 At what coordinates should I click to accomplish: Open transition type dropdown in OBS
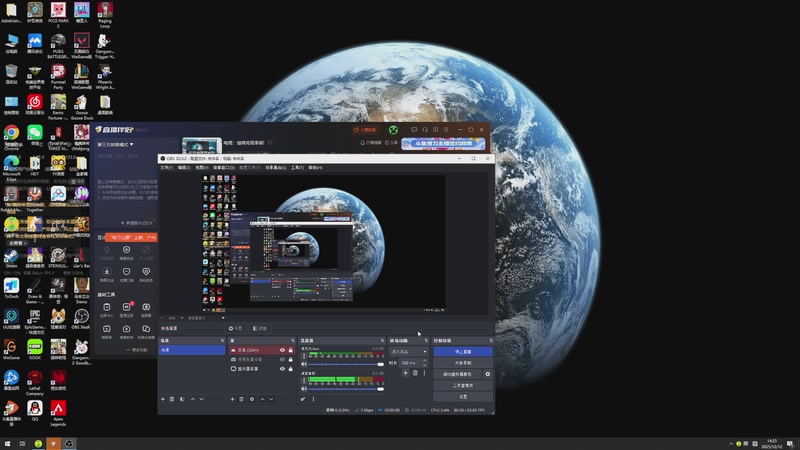pyautogui.click(x=409, y=352)
